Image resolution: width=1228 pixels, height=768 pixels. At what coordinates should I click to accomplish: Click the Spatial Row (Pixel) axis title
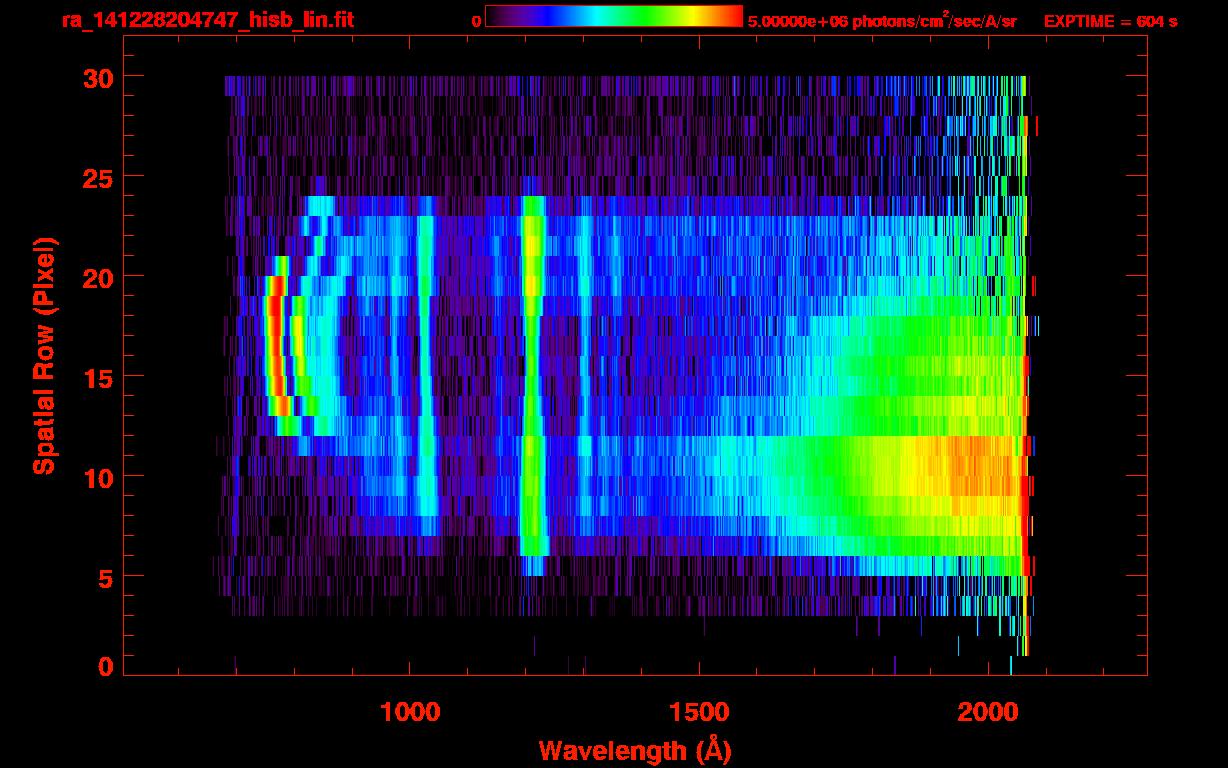(x=45, y=355)
